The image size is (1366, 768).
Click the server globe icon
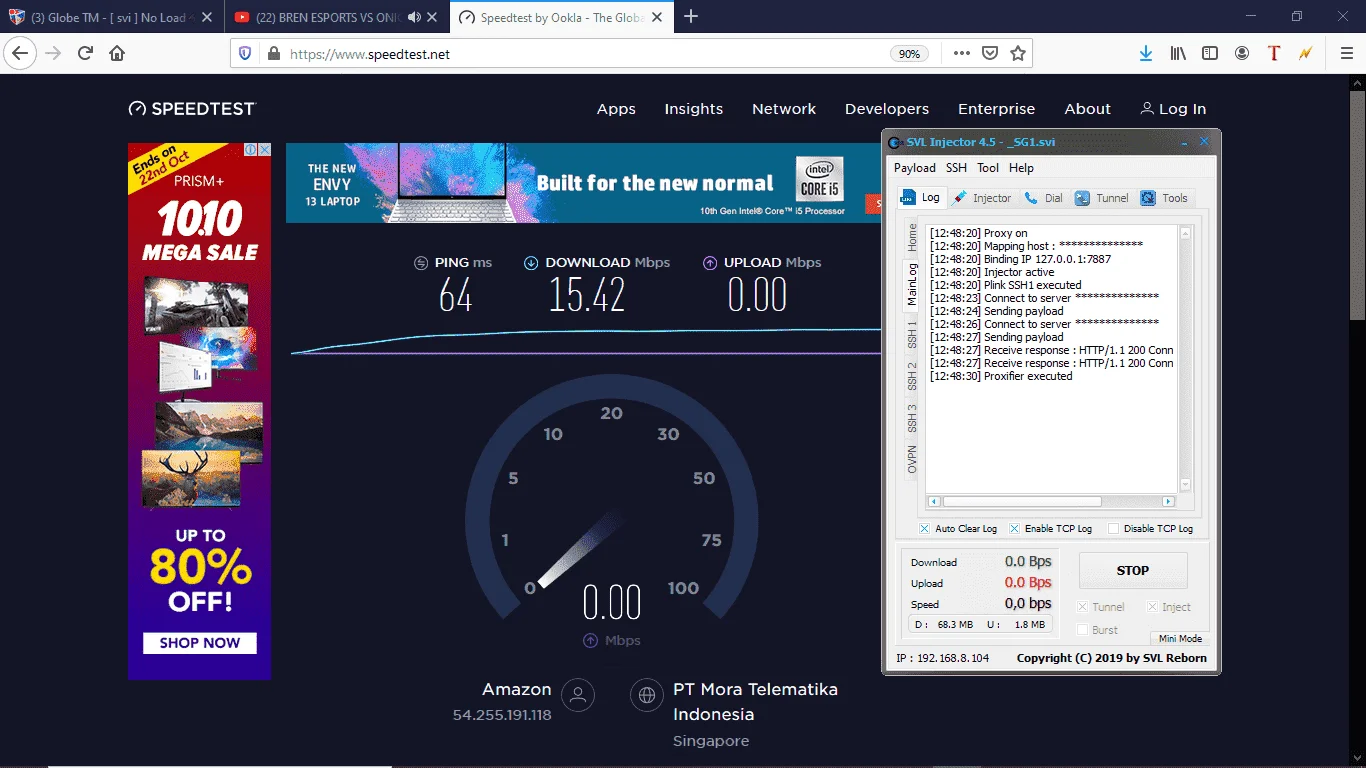click(647, 694)
